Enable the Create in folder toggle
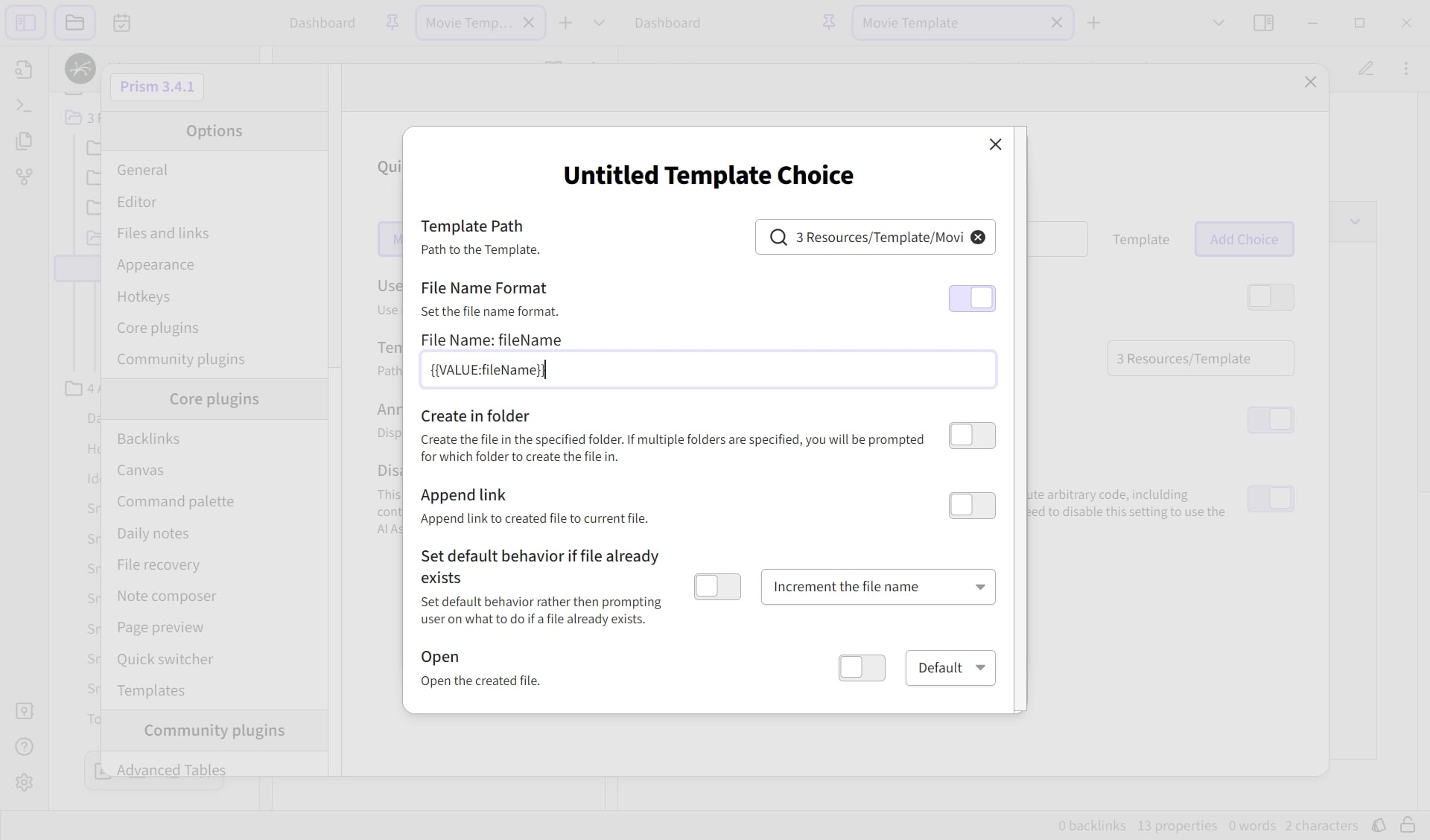The height and width of the screenshot is (840, 1430). (x=972, y=436)
